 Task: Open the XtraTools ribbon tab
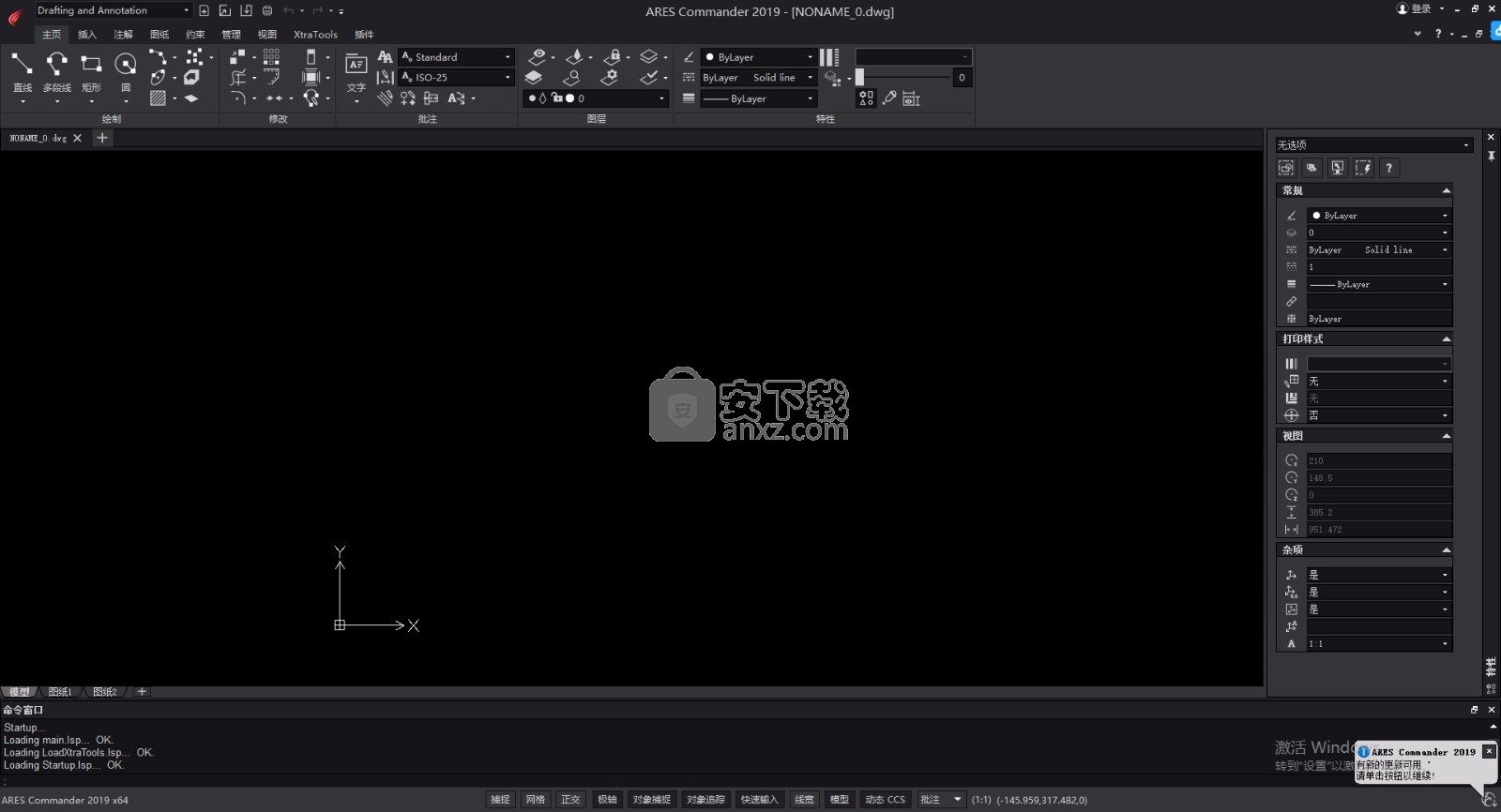(315, 35)
